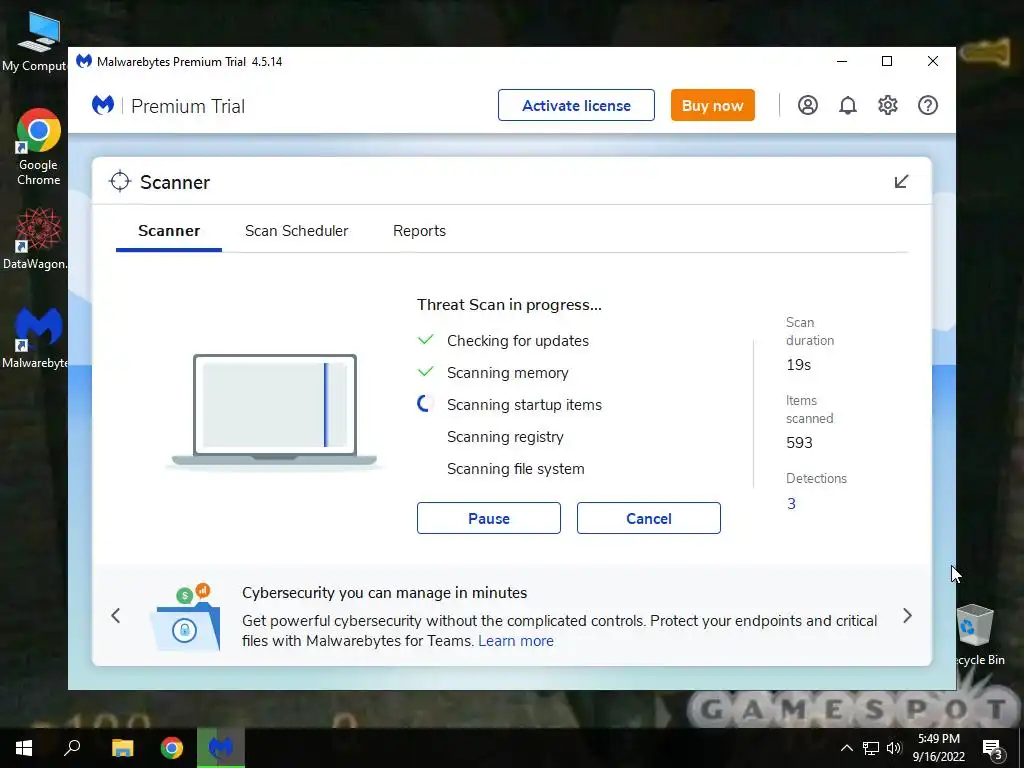Show next promotional banner
Image resolution: width=1024 pixels, height=768 pixels.
point(907,615)
